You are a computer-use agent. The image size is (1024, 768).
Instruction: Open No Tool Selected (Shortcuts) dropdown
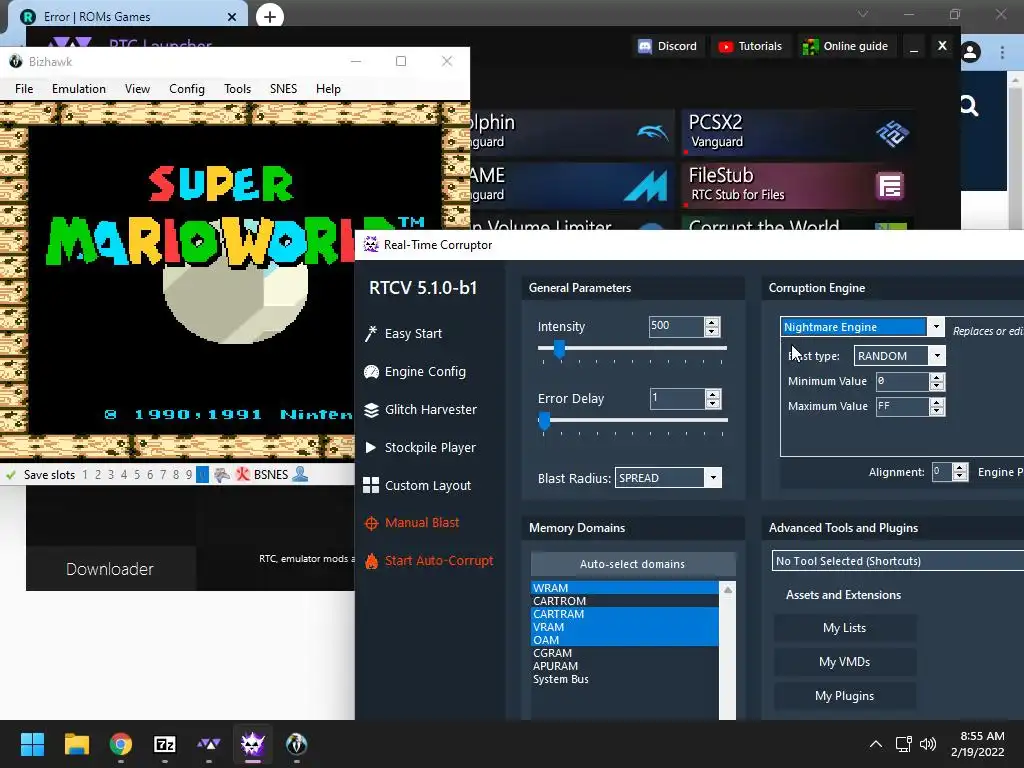pos(897,561)
